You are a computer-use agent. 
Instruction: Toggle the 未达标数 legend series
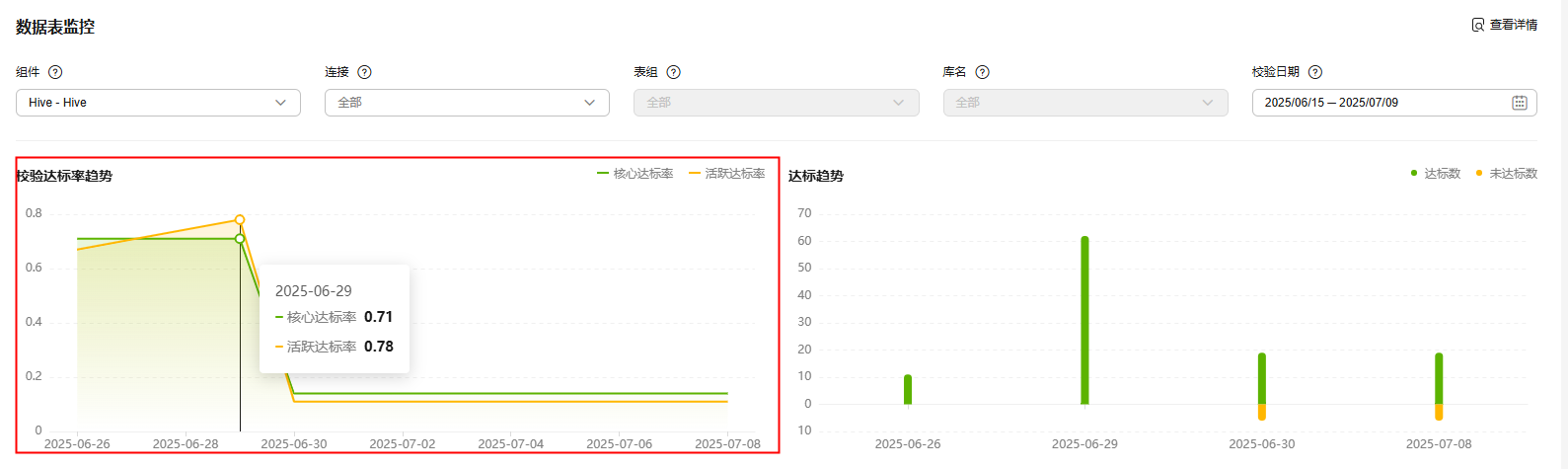[1507, 174]
